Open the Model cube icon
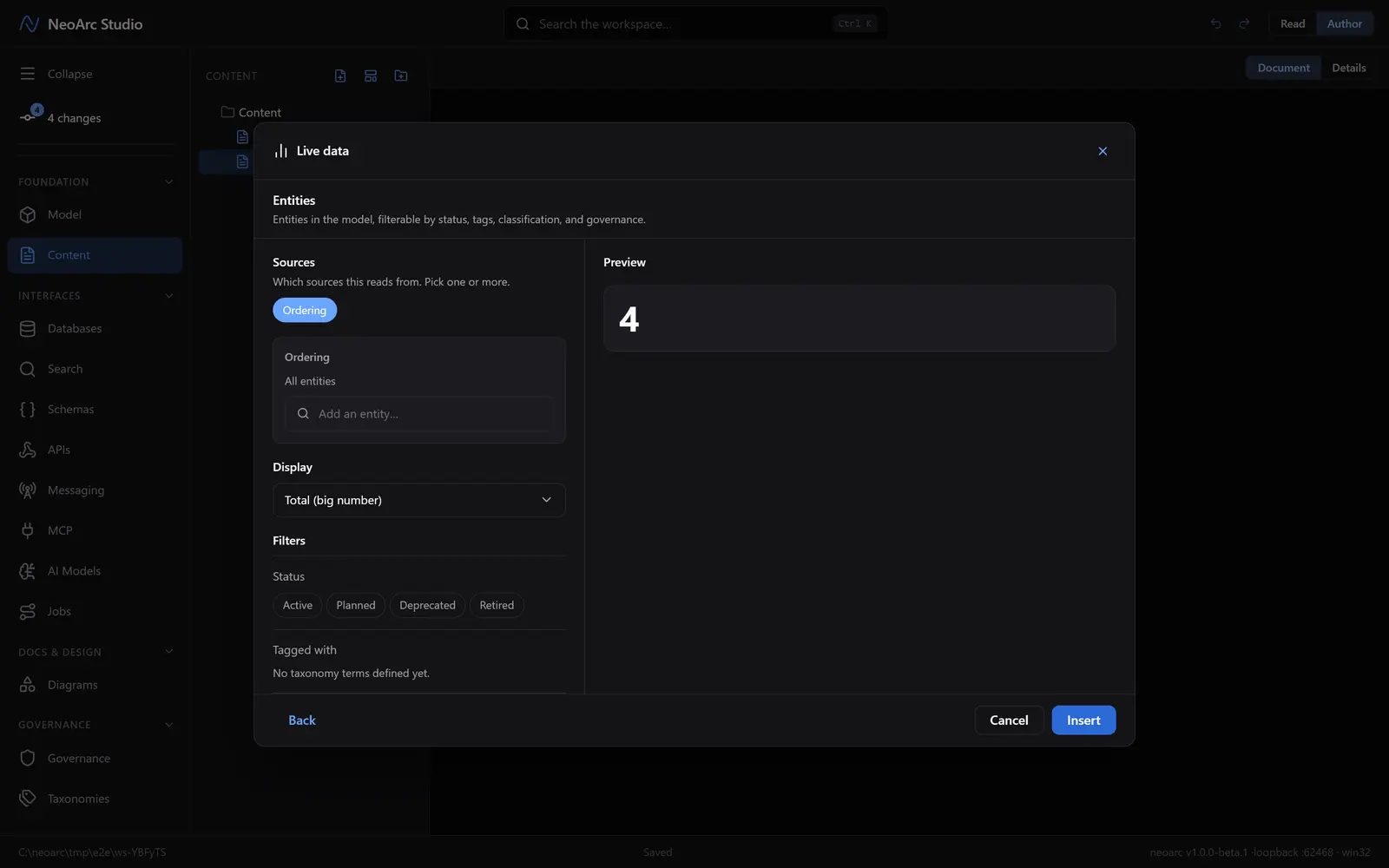This screenshot has width=1389, height=868. (x=28, y=214)
